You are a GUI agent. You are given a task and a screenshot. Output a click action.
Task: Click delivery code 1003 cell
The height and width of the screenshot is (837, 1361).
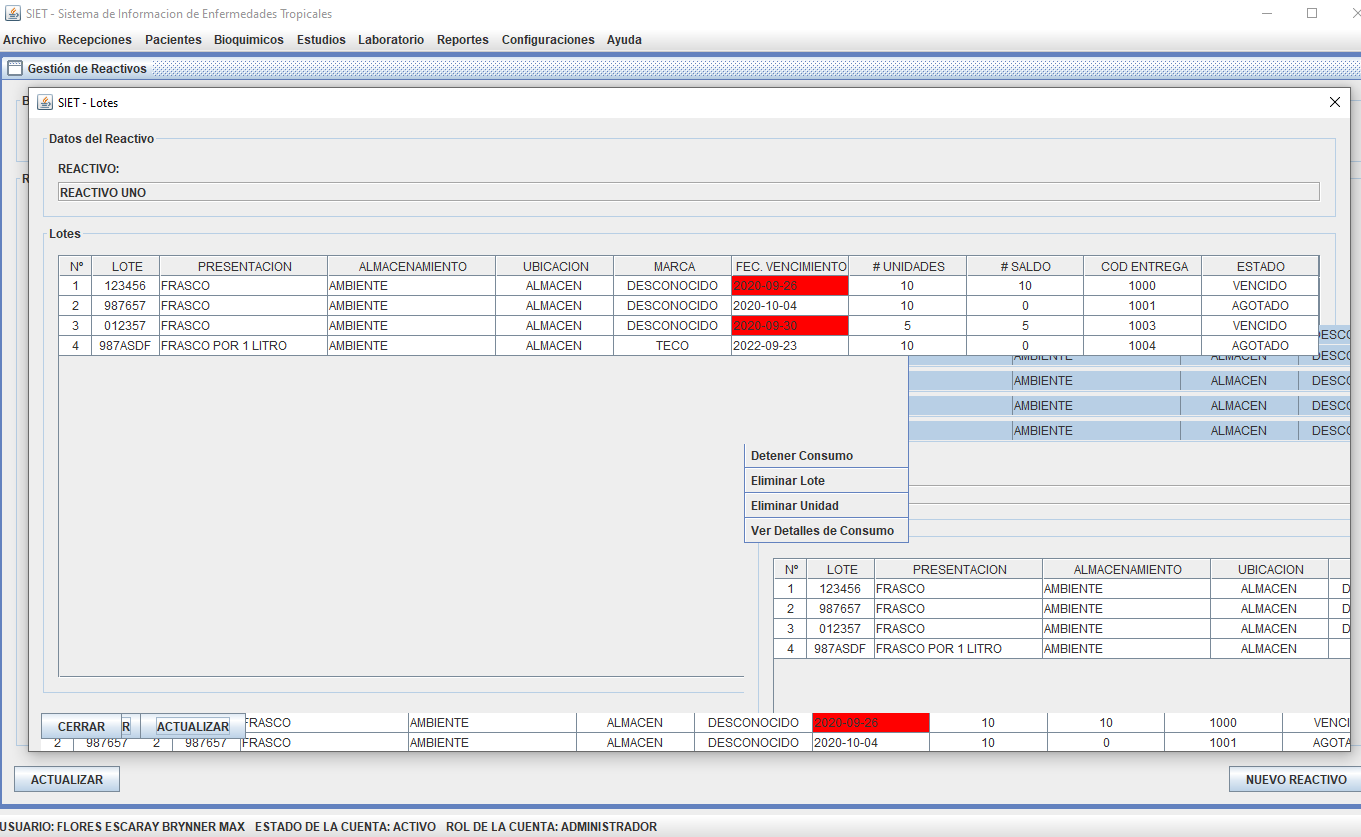tap(1143, 326)
